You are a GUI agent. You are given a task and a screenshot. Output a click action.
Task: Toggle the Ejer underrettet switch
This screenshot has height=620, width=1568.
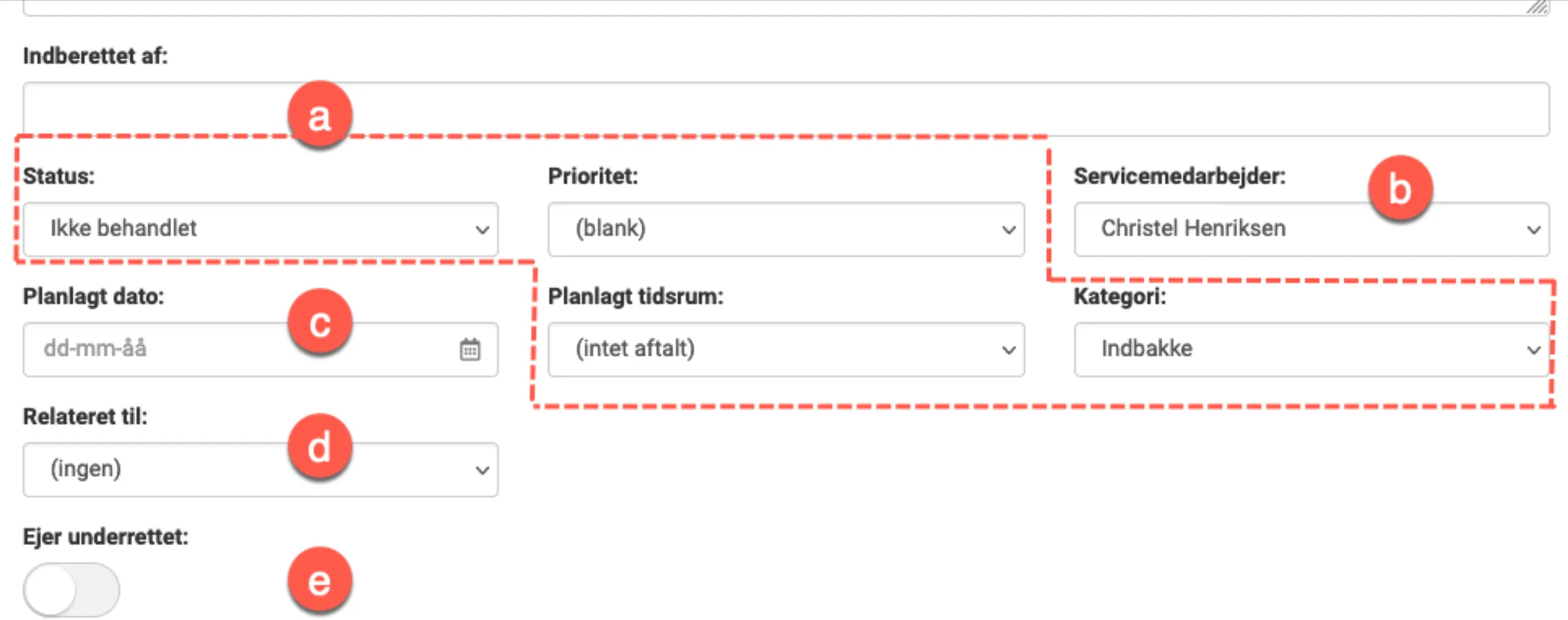(x=72, y=589)
